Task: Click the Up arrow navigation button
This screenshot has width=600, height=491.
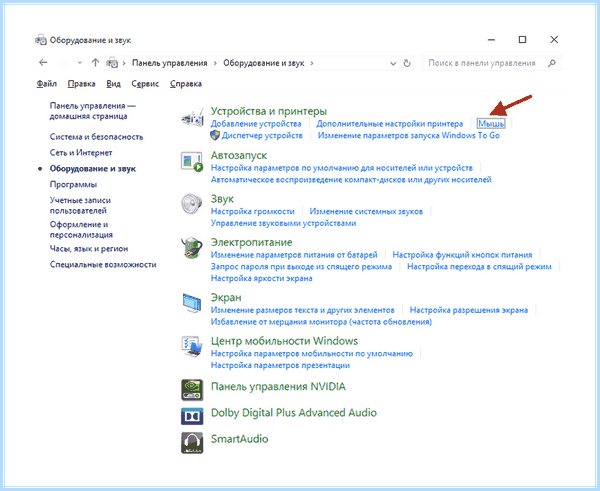Action: pos(95,62)
